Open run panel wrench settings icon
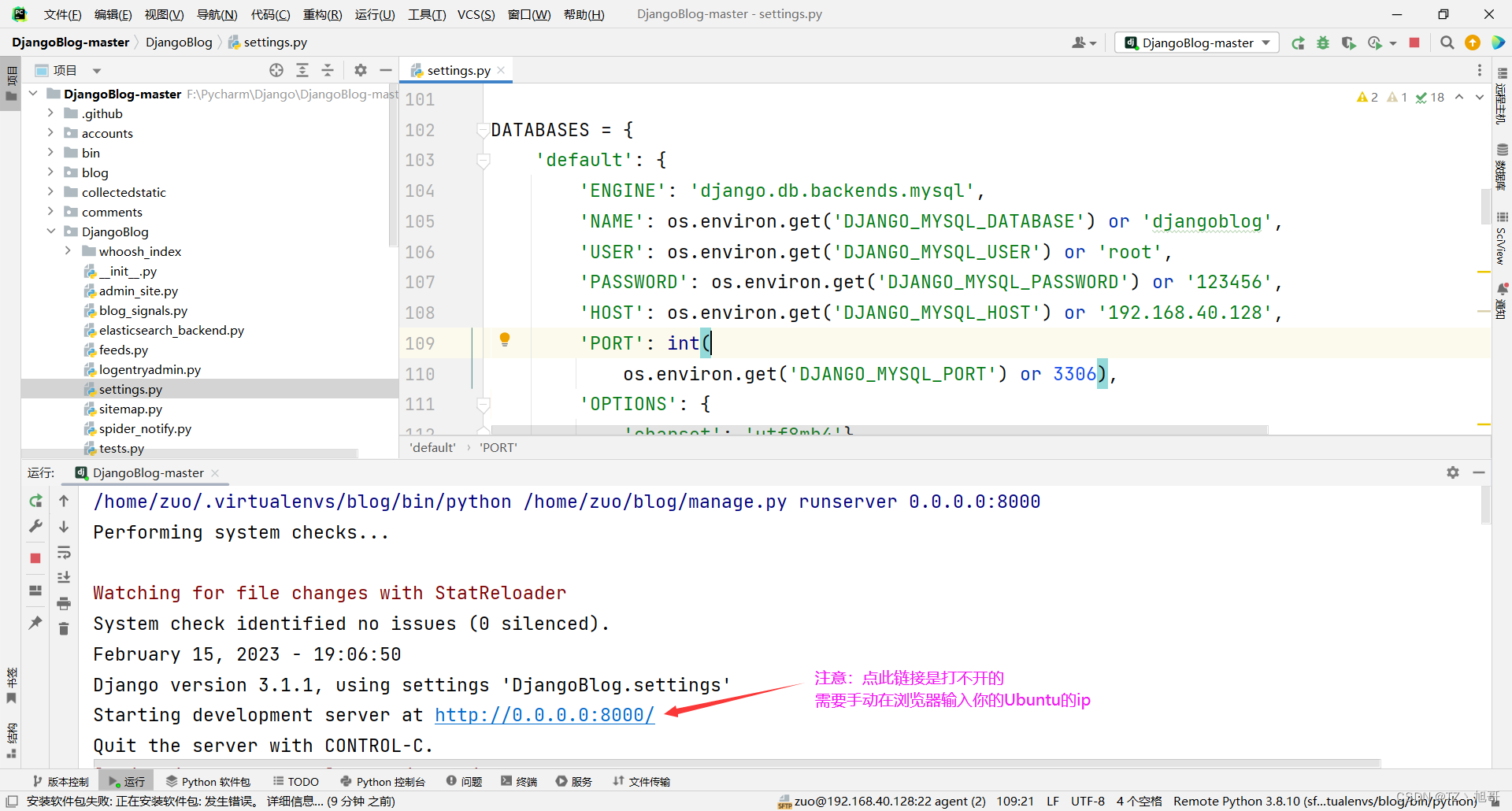 35,527
